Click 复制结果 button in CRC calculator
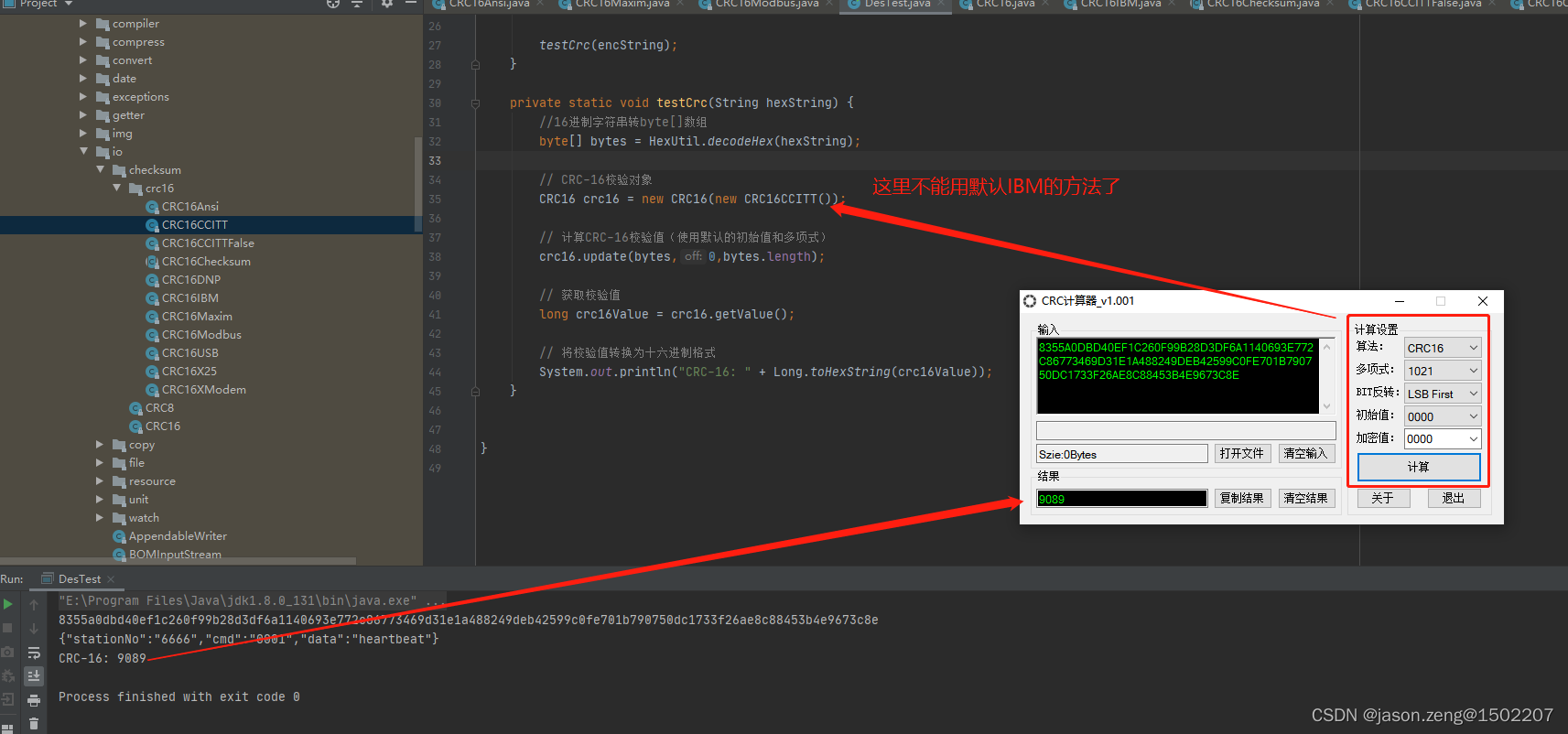 (x=1242, y=499)
